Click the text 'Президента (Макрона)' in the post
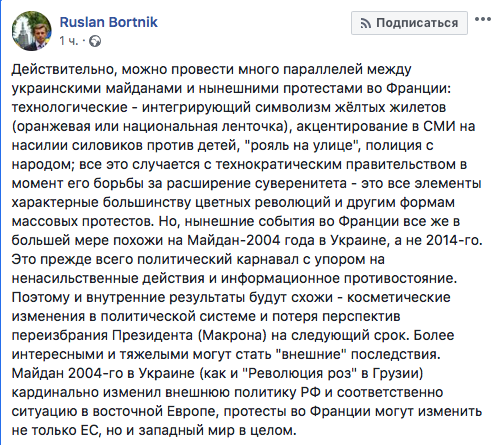 (x=189, y=335)
